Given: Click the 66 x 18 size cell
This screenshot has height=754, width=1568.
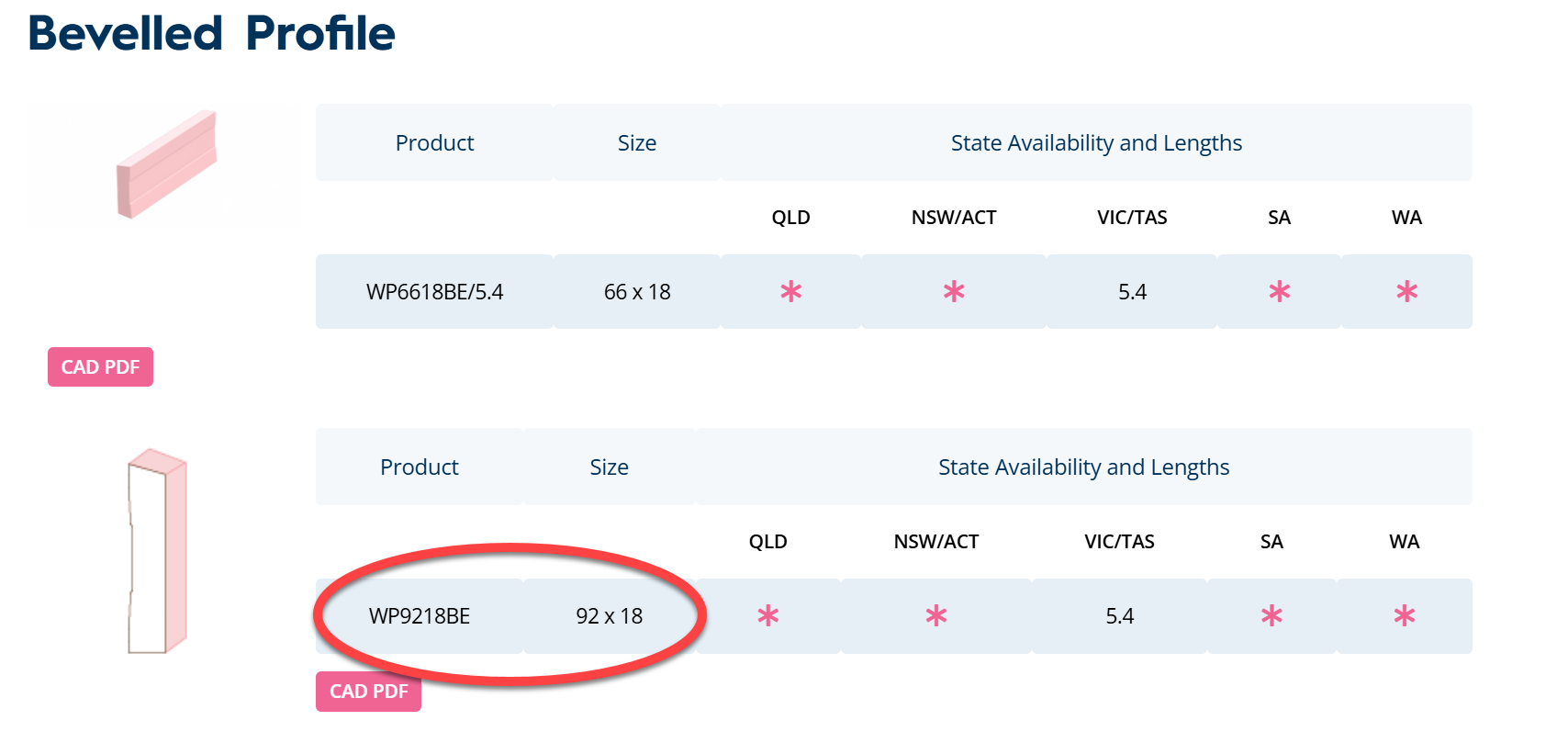Looking at the screenshot, I should coord(637,292).
